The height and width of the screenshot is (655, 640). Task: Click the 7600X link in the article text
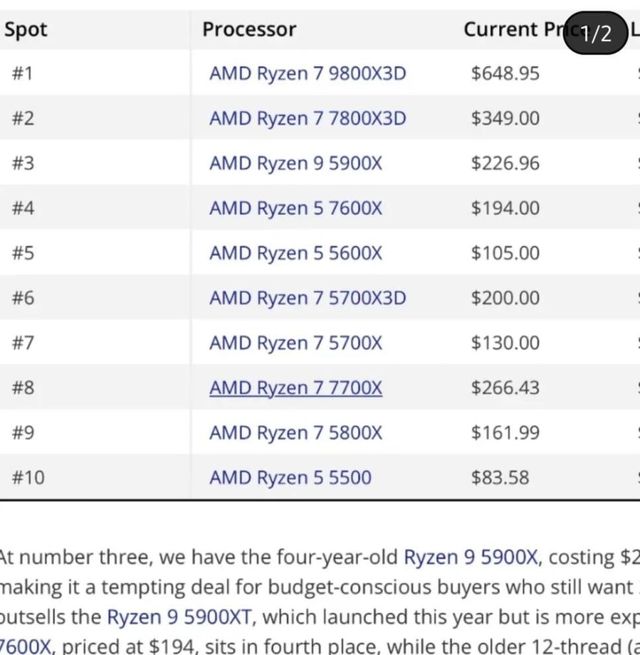(26, 647)
